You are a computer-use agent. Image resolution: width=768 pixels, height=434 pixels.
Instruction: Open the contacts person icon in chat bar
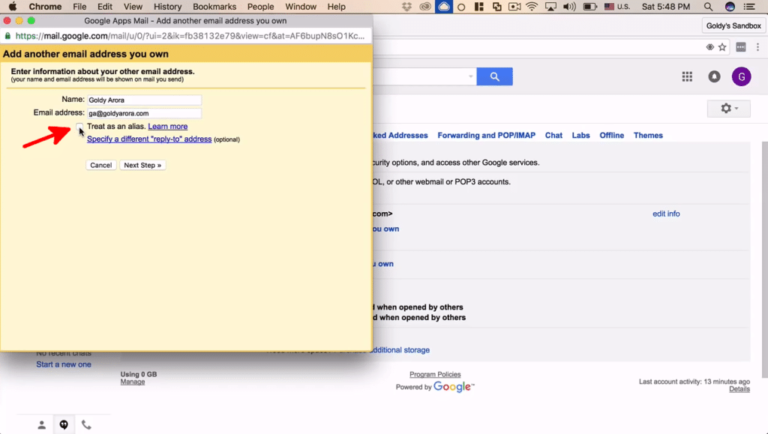42,425
